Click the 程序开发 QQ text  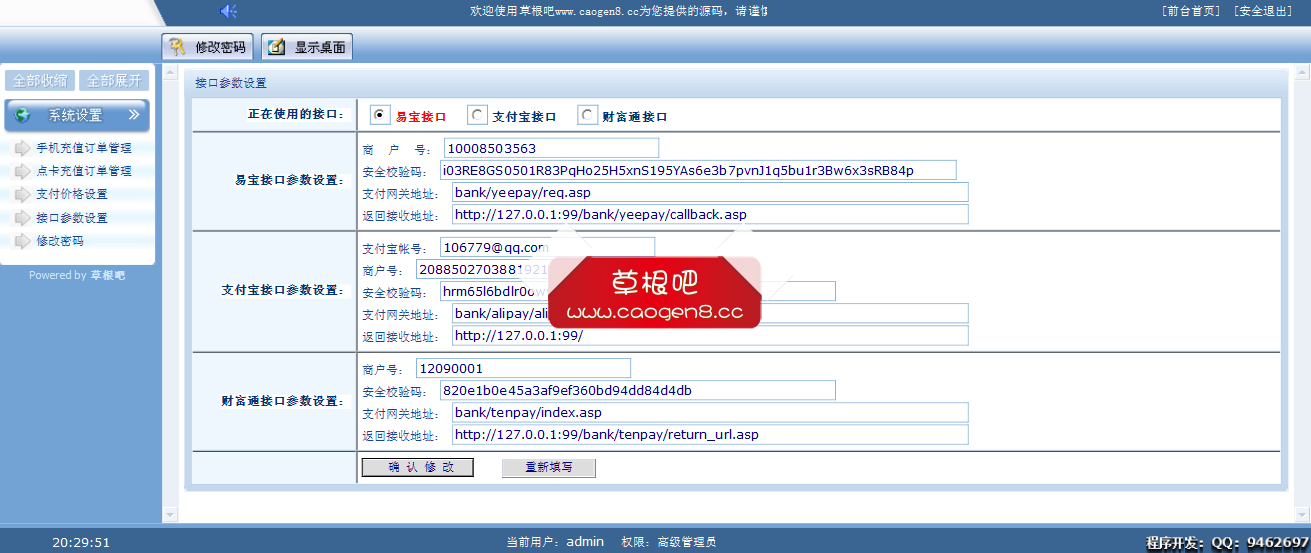pyautogui.click(x=1228, y=542)
